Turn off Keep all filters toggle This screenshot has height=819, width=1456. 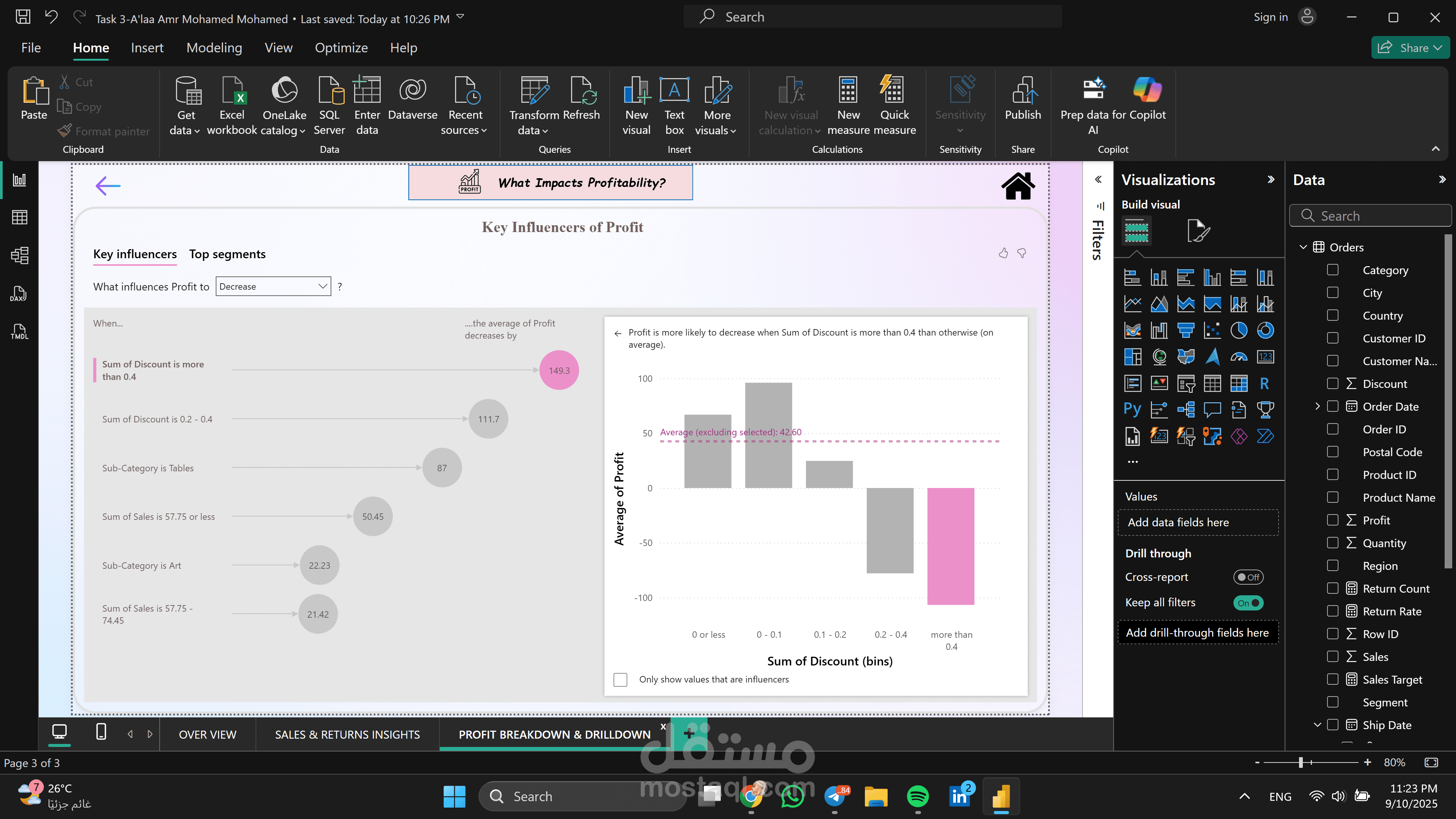(x=1248, y=602)
